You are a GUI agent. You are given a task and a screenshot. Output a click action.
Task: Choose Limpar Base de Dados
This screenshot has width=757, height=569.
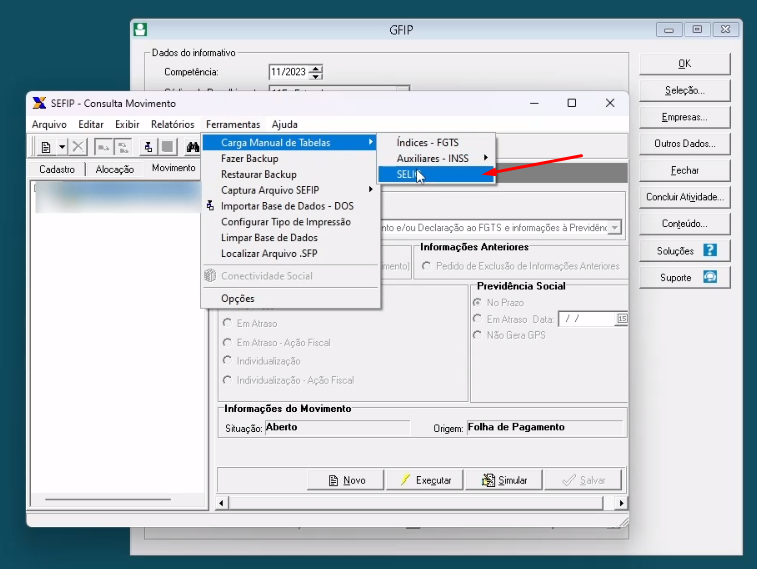(x=290, y=238)
